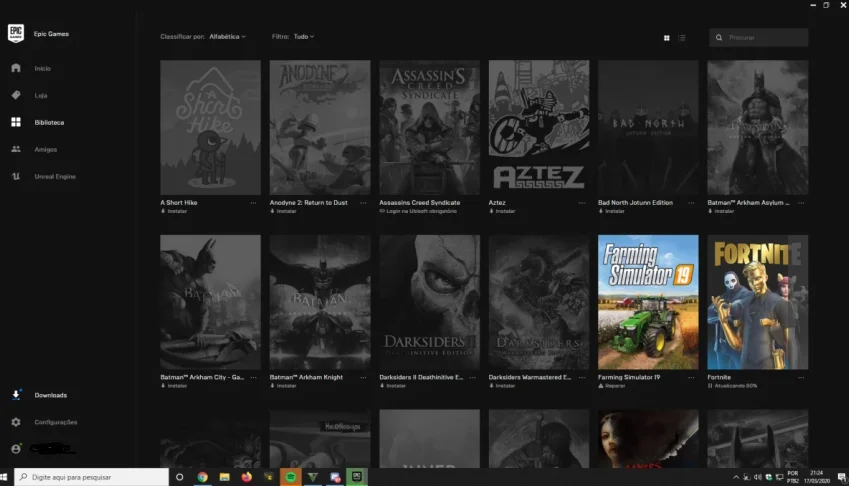Open Farming Simulator 19 cover
Viewport: 849px width, 486px height.
[x=648, y=302]
